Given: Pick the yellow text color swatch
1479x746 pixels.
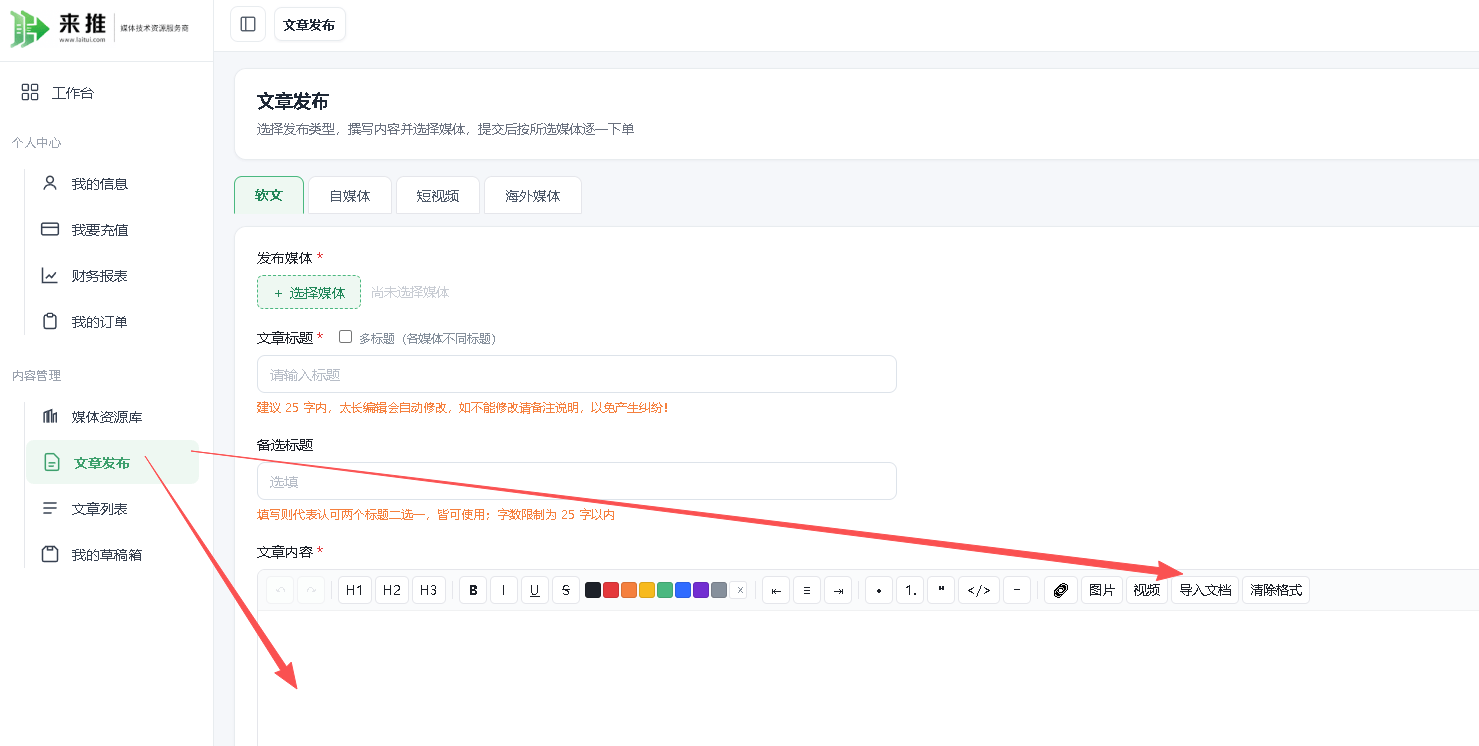Looking at the screenshot, I should pyautogui.click(x=647, y=591).
